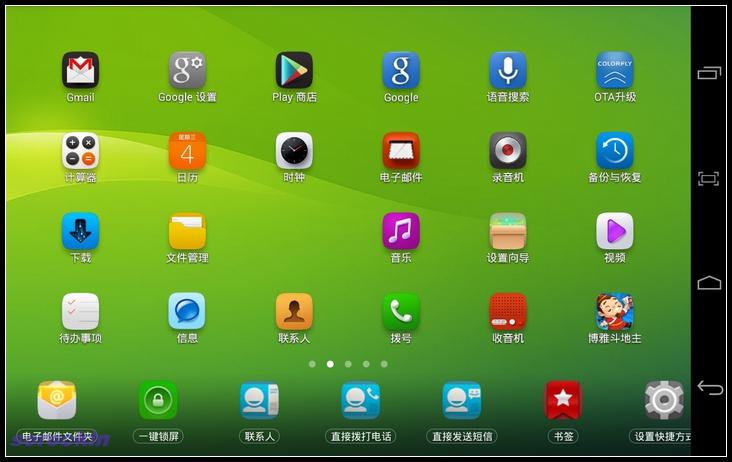This screenshot has height=462, width=732.
Task: Go to fourth home page dot
Action: coord(366,364)
